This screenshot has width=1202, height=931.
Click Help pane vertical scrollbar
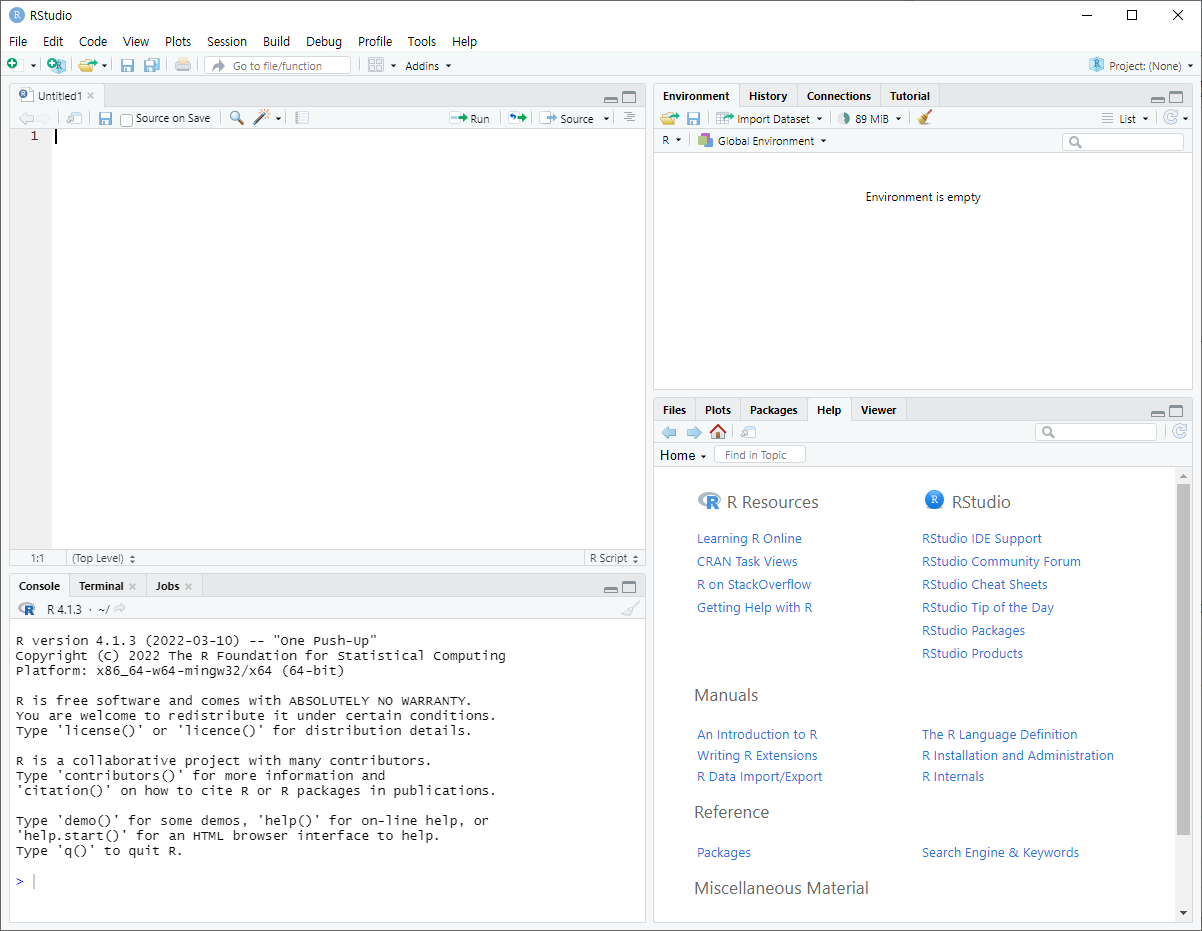(1184, 660)
